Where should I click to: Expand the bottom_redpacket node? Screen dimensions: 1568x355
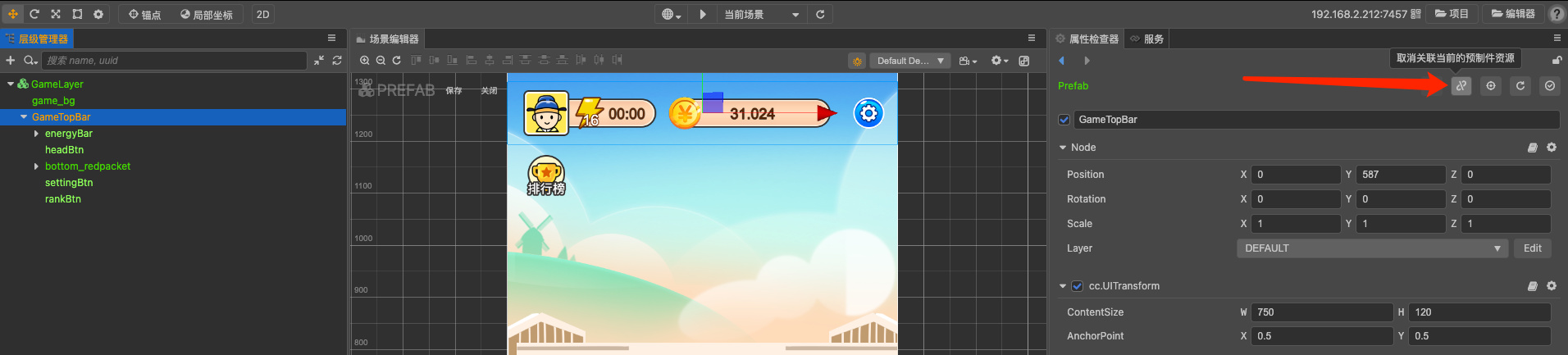36,166
